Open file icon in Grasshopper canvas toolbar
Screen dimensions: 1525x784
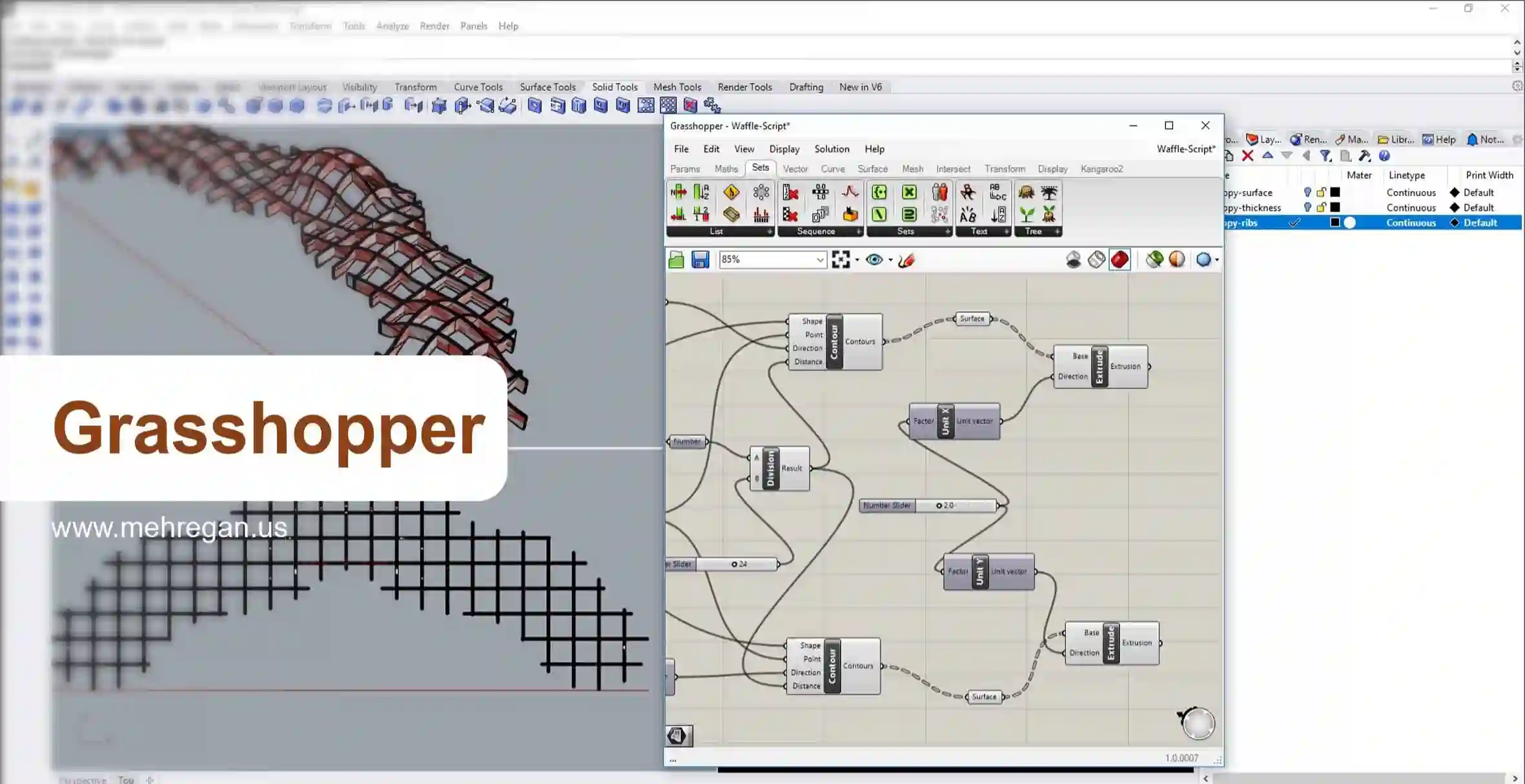coord(676,259)
